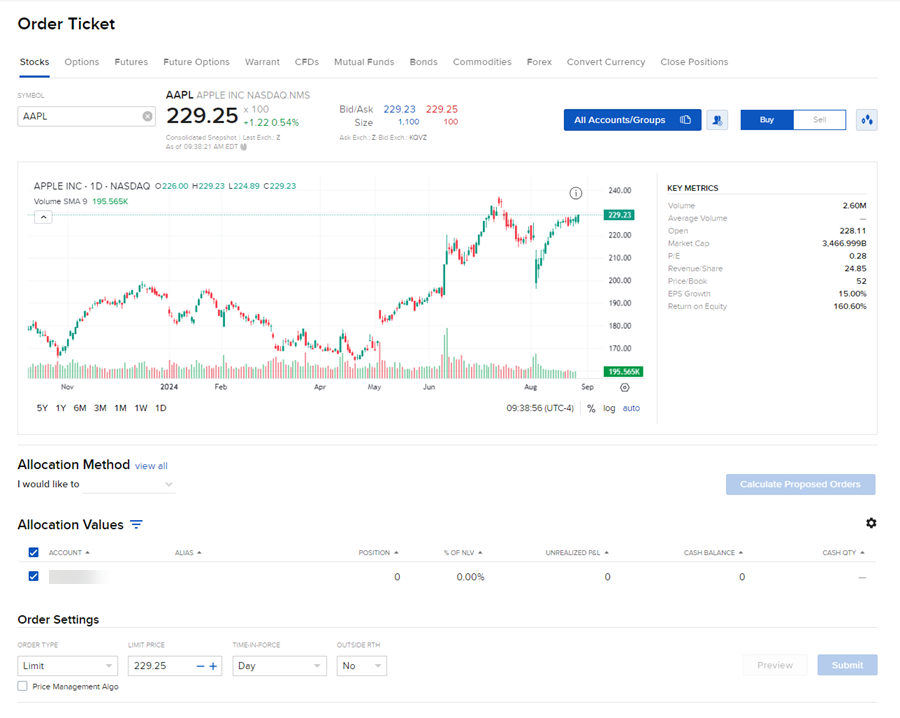Toggle the select-all accounts checkbox
900x718 pixels.
(x=34, y=552)
